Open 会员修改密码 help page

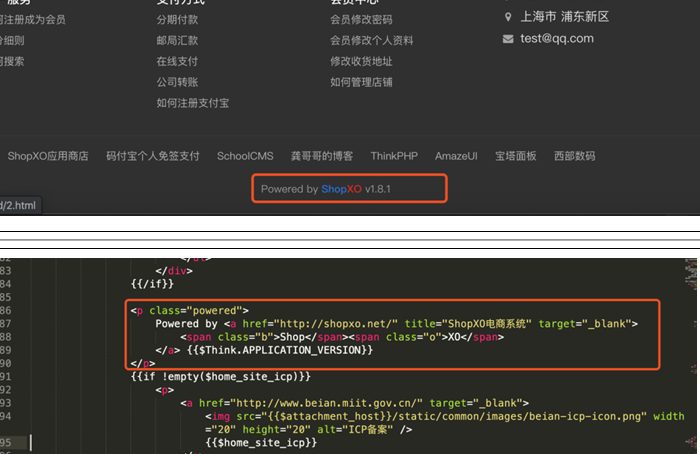point(361,19)
